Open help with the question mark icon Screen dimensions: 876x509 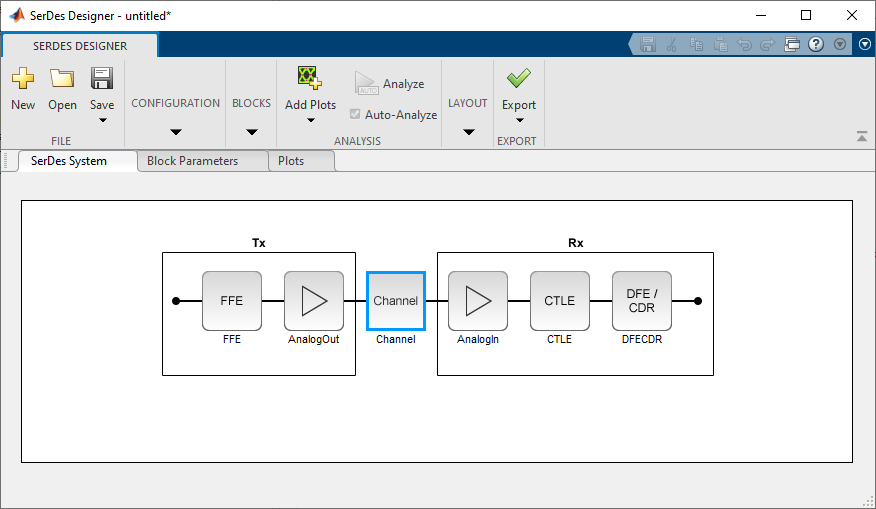tap(816, 44)
